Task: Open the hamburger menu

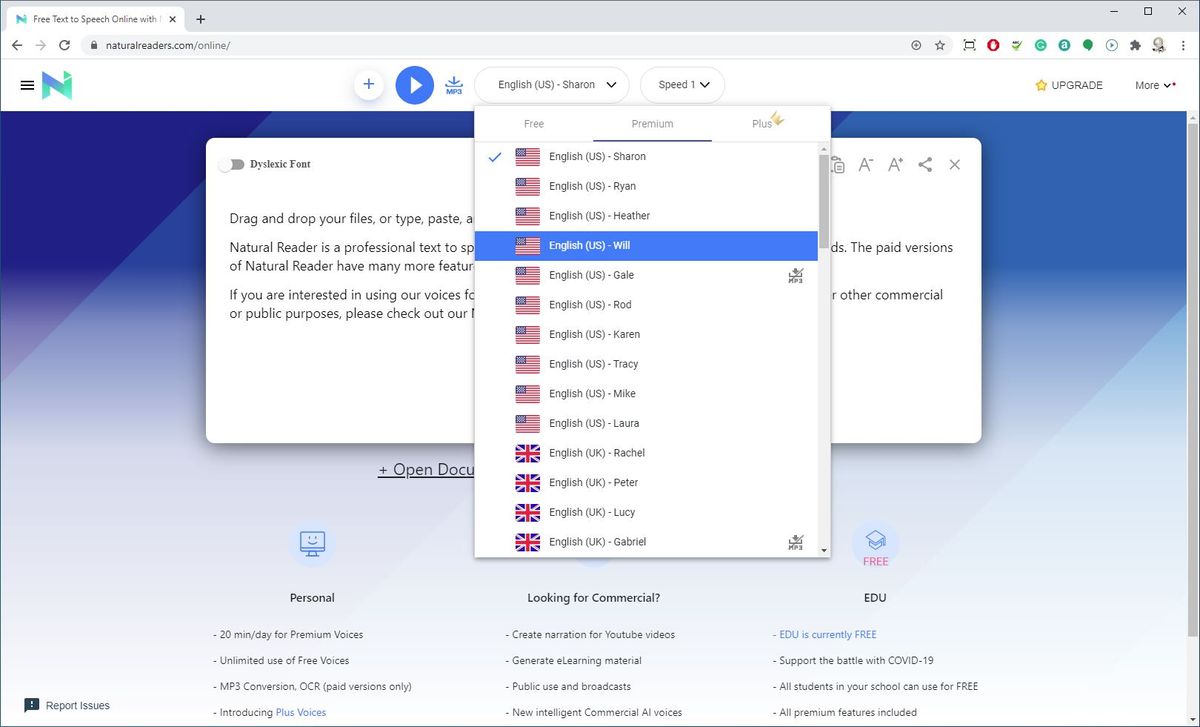Action: point(27,84)
